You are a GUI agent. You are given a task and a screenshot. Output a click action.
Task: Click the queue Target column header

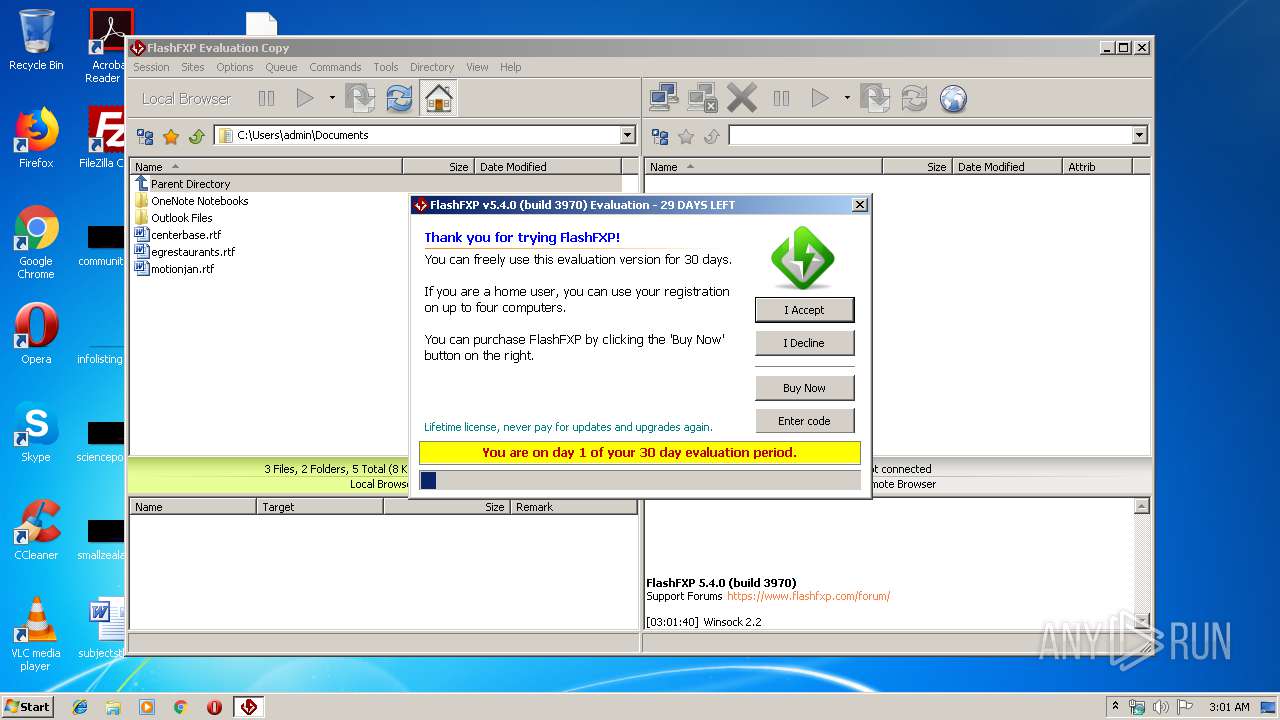click(320, 507)
